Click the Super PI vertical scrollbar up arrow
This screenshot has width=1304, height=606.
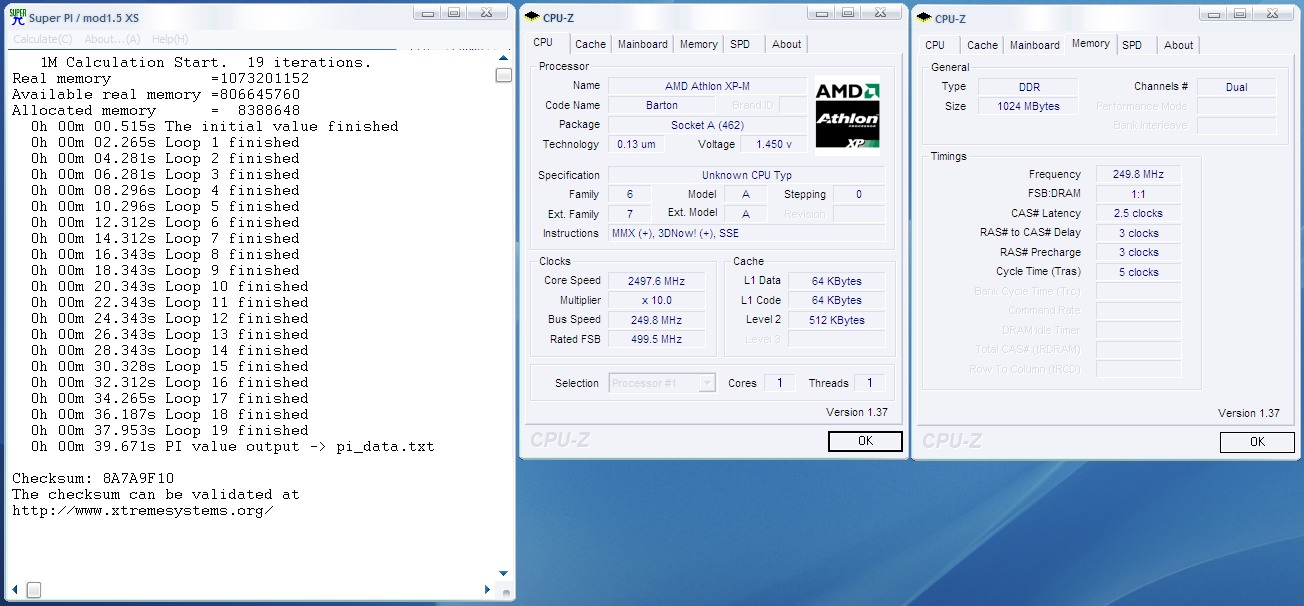503,57
